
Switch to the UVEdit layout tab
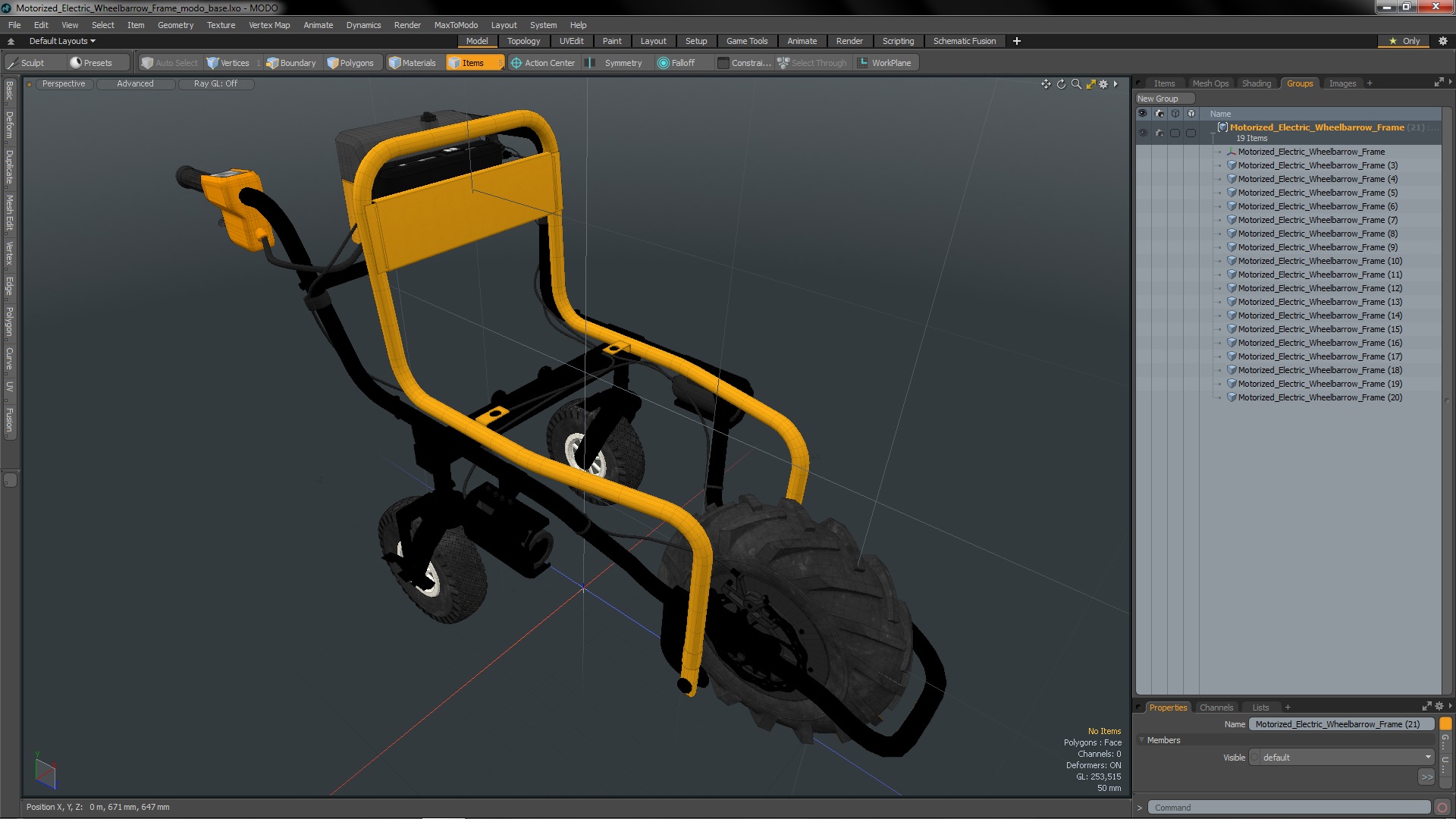571,41
